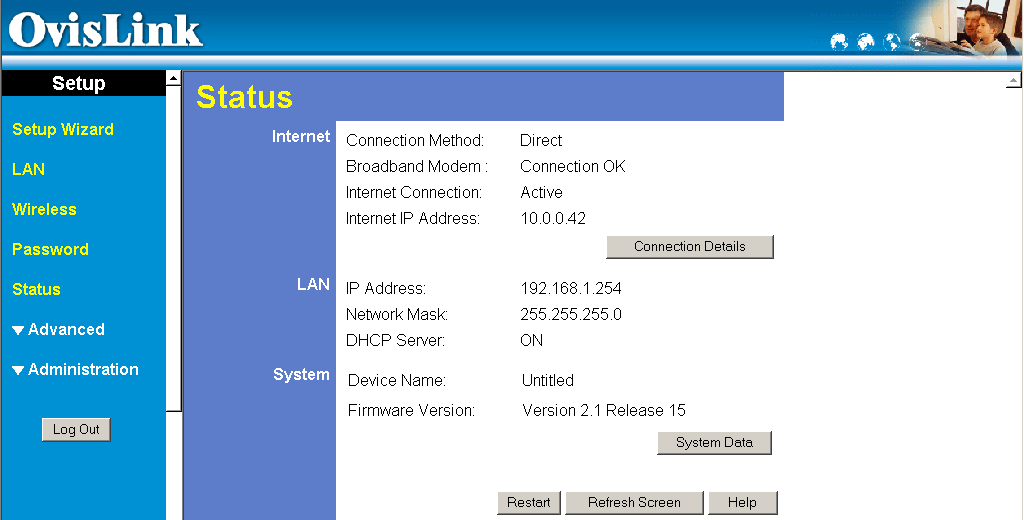This screenshot has width=1024, height=520.
Task: Open System Data
Action: (714, 443)
